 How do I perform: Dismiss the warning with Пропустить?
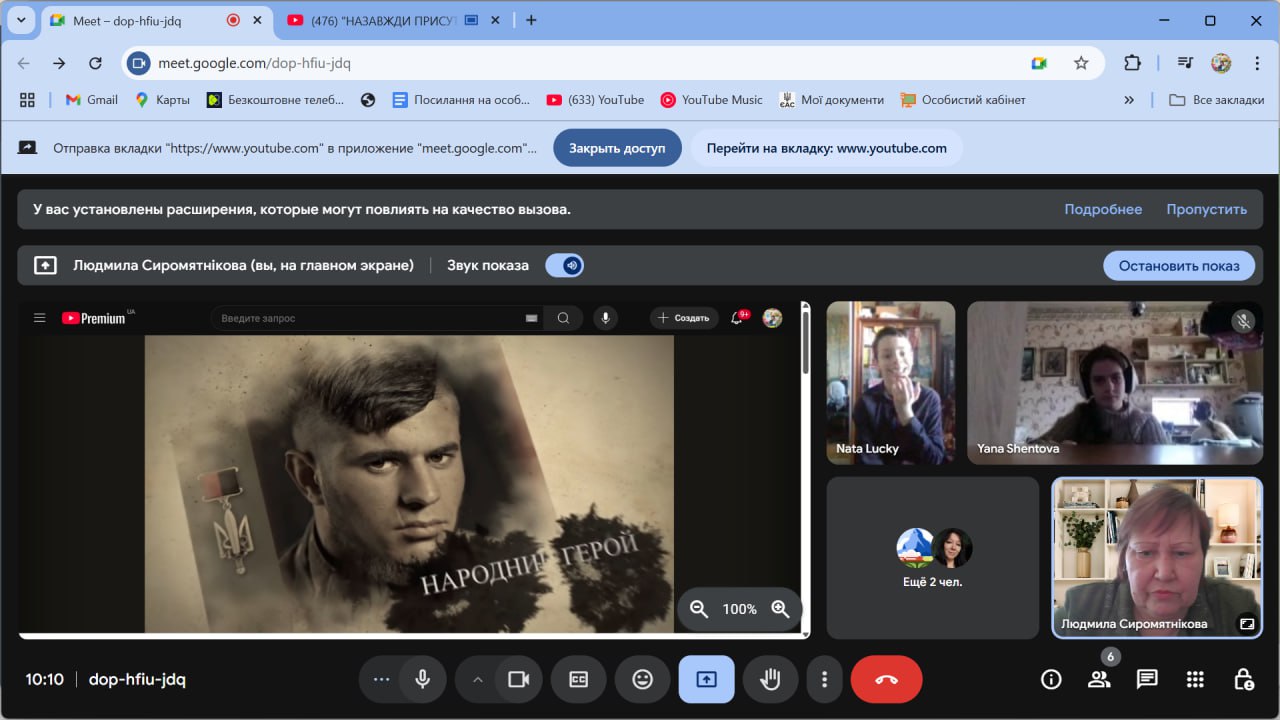click(1206, 209)
